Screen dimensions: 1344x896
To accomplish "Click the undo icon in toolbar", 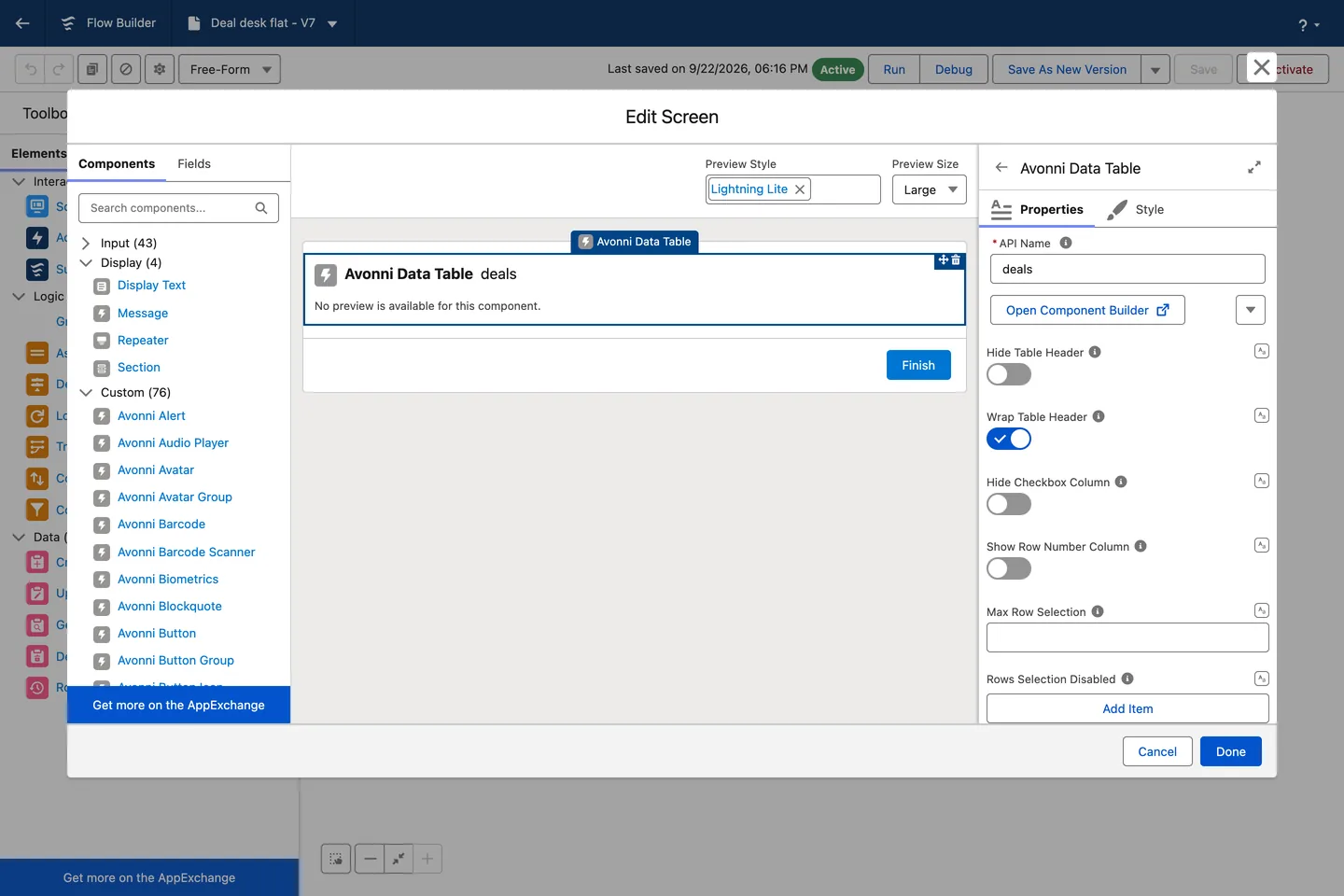I will click(x=31, y=69).
